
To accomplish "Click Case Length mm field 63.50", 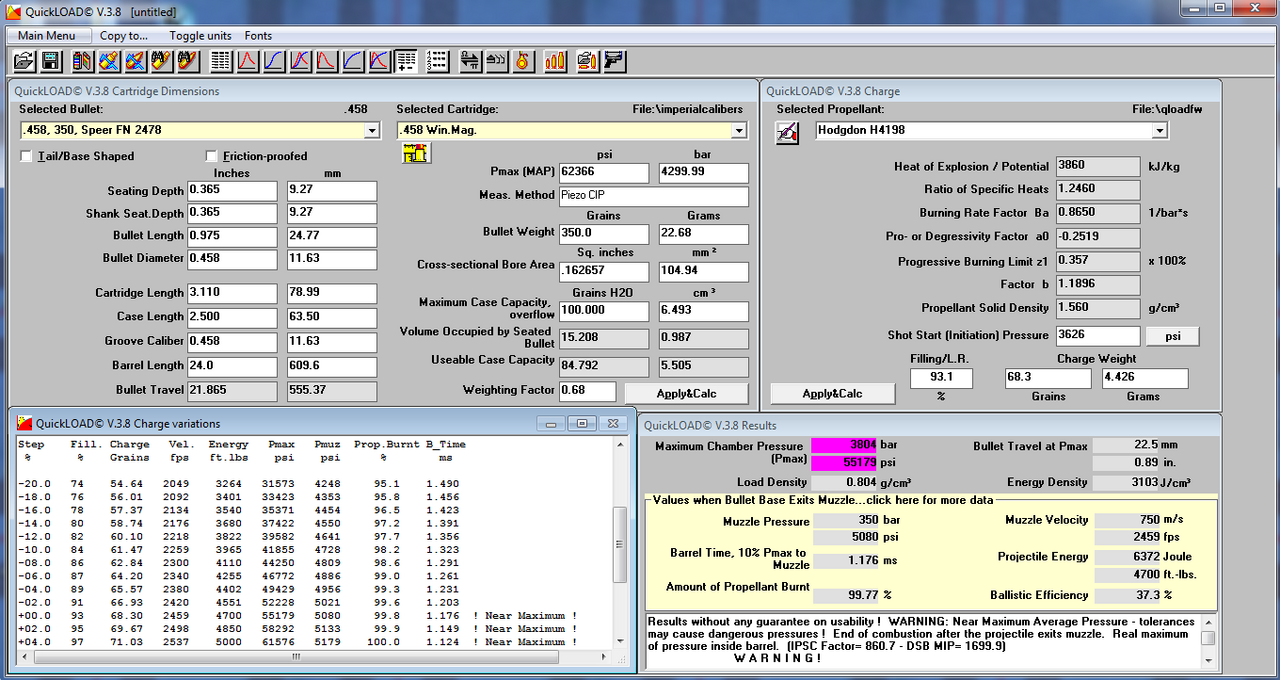I will pyautogui.click(x=332, y=317).
